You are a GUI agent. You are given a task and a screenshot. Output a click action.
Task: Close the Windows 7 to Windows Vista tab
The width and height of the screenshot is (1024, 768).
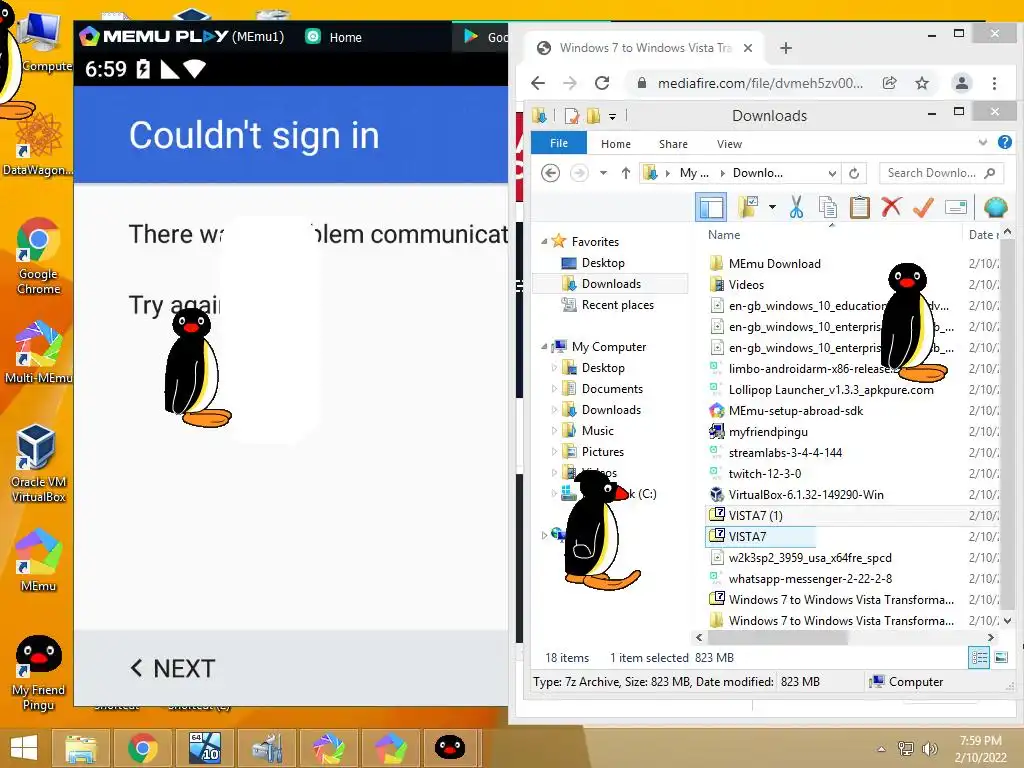(x=748, y=48)
